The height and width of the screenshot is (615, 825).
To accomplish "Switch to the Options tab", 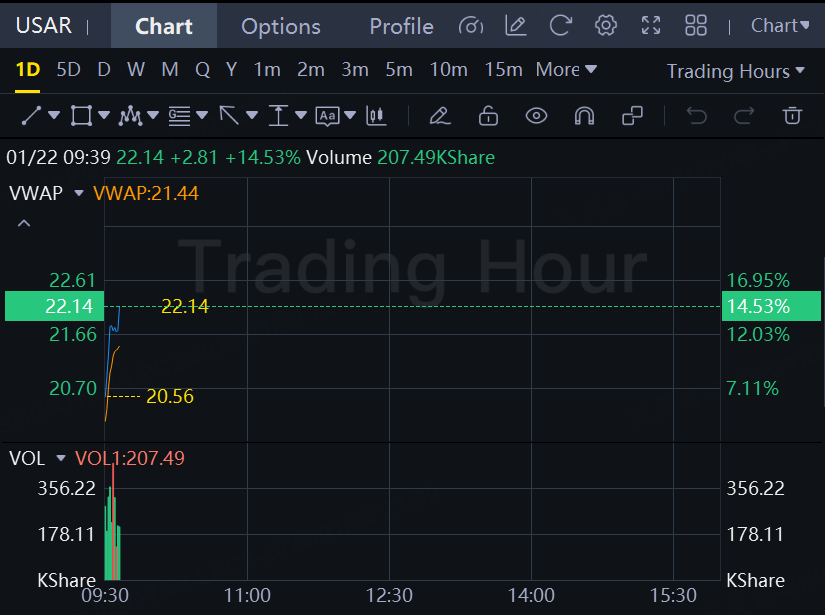I will (x=281, y=26).
